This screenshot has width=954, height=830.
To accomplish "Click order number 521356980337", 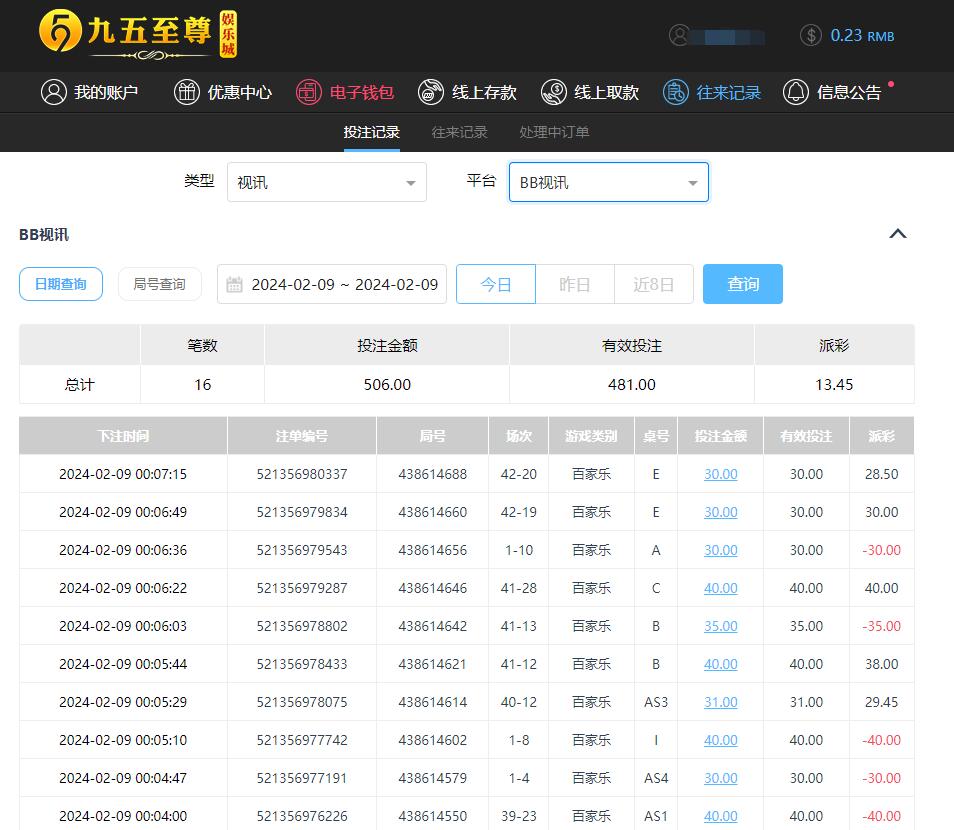I will (302, 474).
